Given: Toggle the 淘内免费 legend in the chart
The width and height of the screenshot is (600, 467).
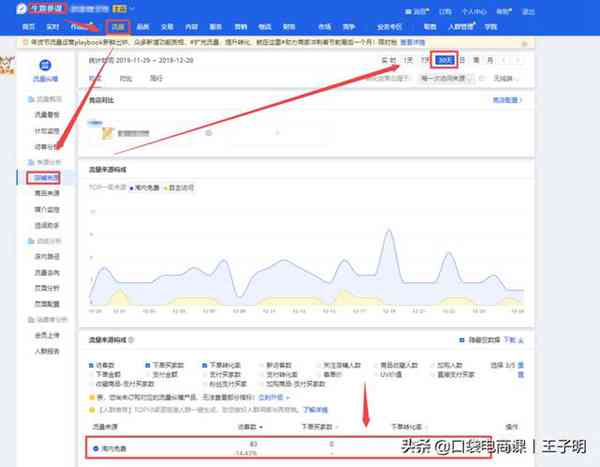Looking at the screenshot, I should click(144, 188).
